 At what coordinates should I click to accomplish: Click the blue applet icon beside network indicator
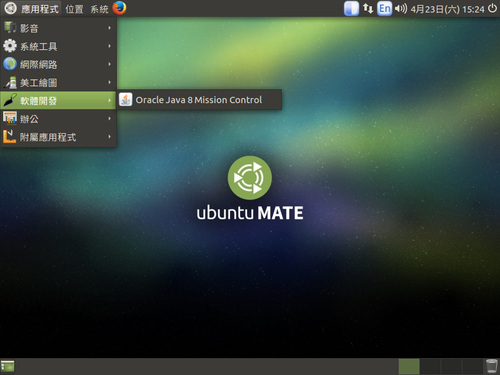(351, 8)
